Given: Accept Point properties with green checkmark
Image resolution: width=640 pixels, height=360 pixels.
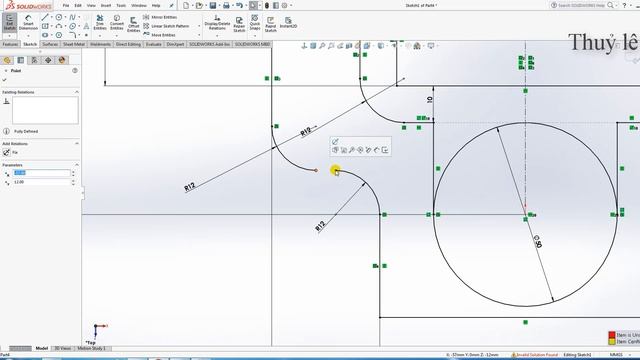Looking at the screenshot, I should [x=4, y=80].
